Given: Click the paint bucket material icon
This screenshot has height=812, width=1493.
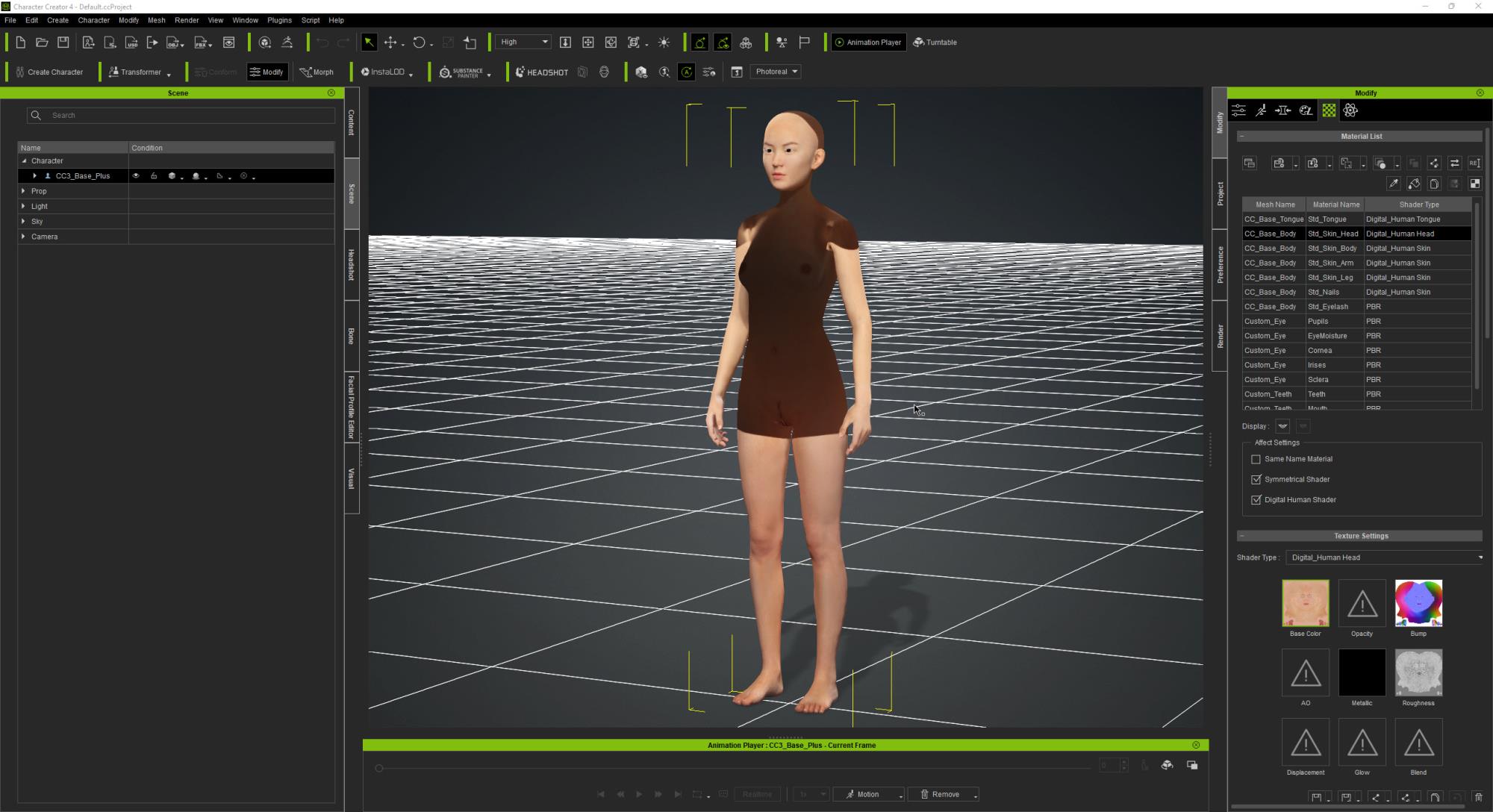Looking at the screenshot, I should [x=1413, y=184].
